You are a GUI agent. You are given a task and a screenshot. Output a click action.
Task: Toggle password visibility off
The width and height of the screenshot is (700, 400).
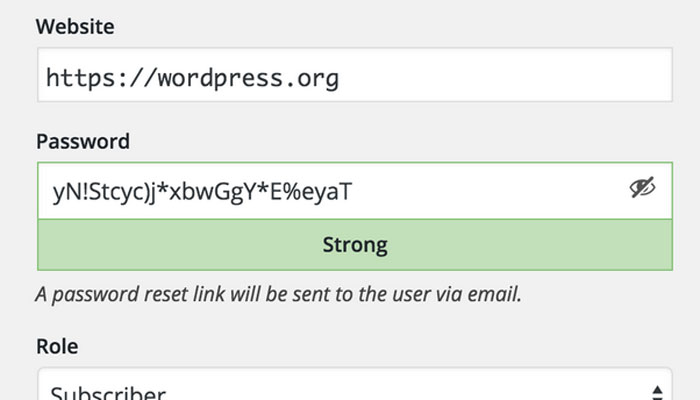641,188
